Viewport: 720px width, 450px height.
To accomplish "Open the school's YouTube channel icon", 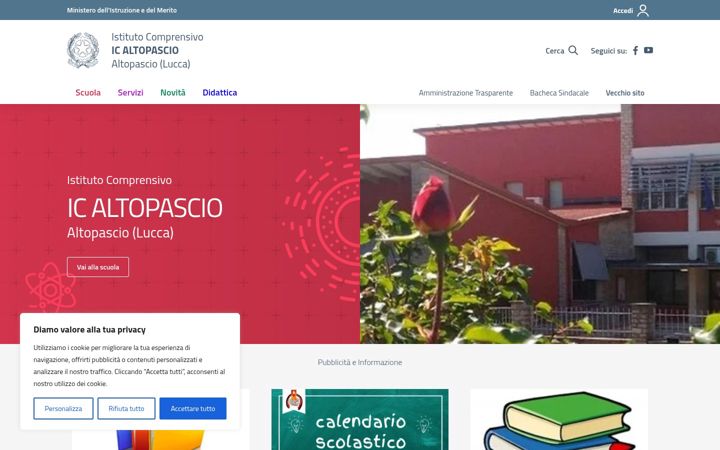I will [648, 50].
